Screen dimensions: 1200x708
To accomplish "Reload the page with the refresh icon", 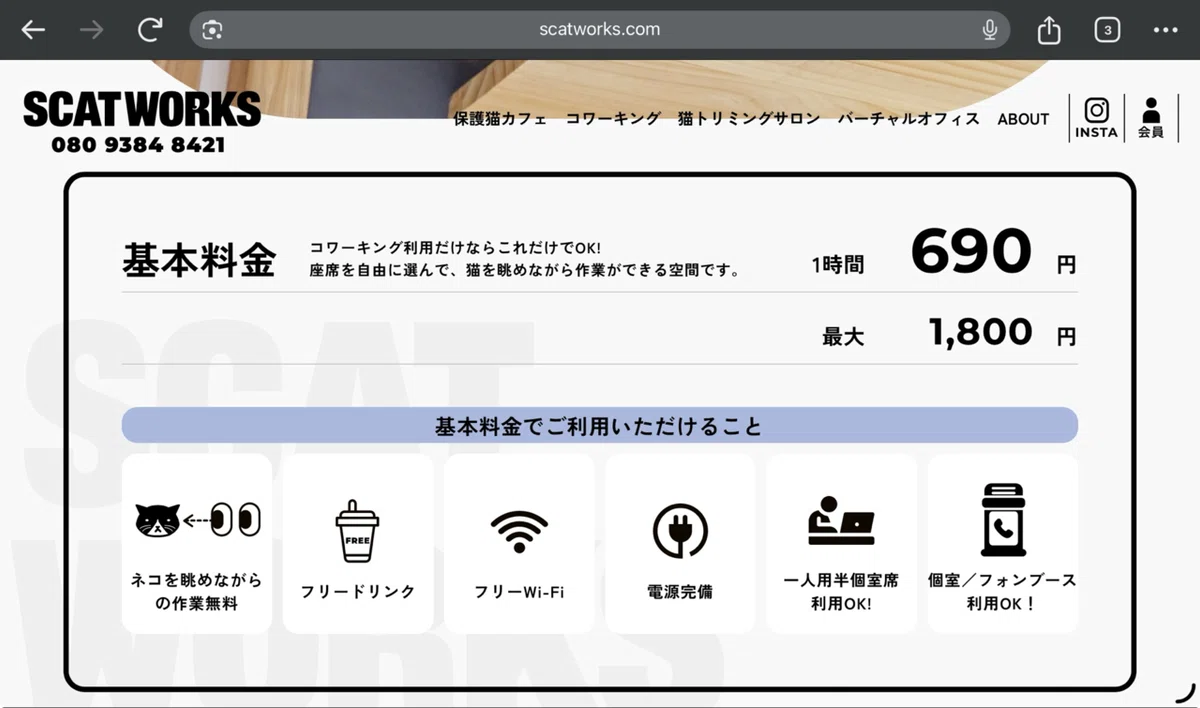I will [150, 30].
